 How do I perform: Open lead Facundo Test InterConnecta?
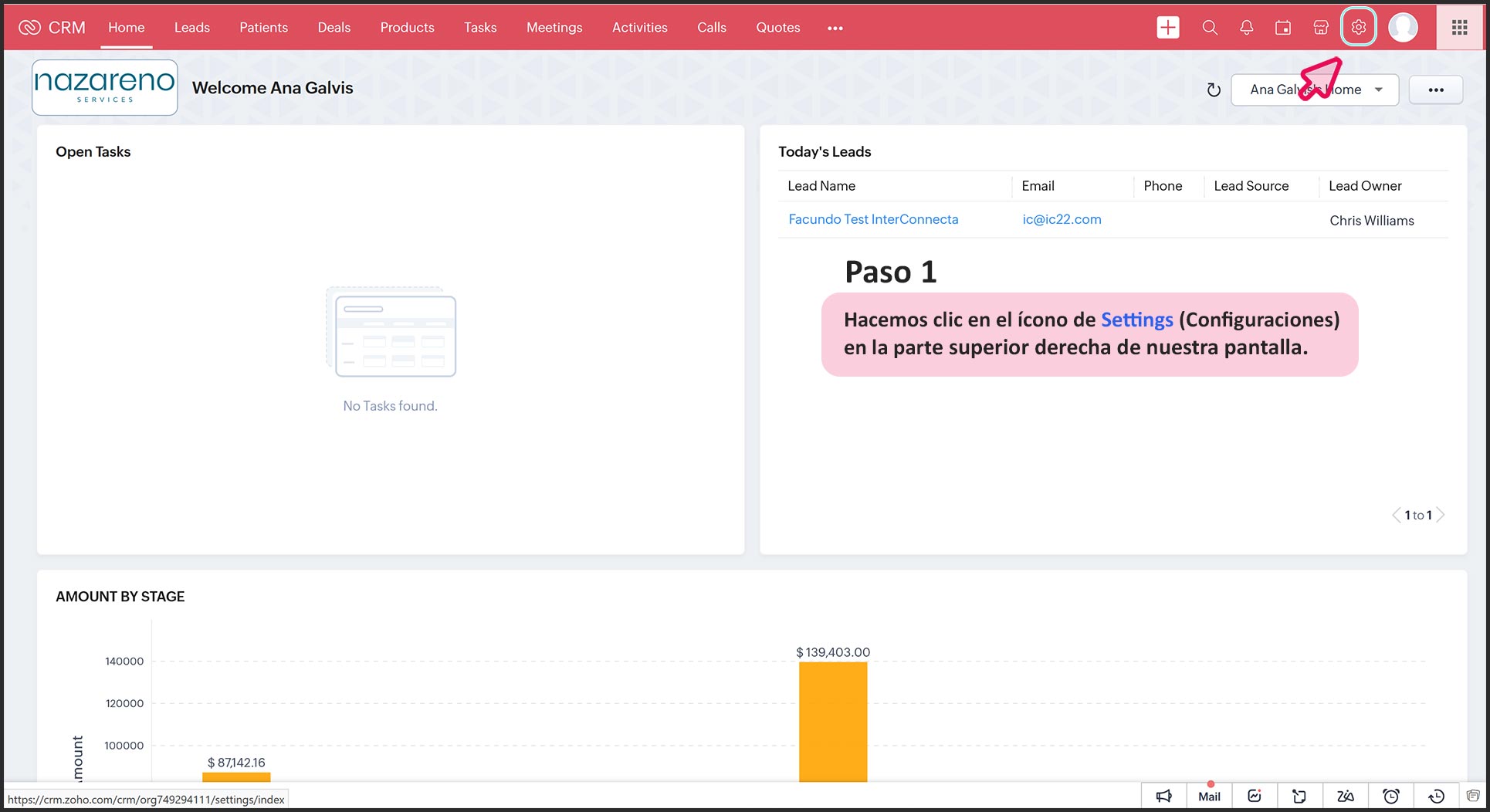(873, 220)
